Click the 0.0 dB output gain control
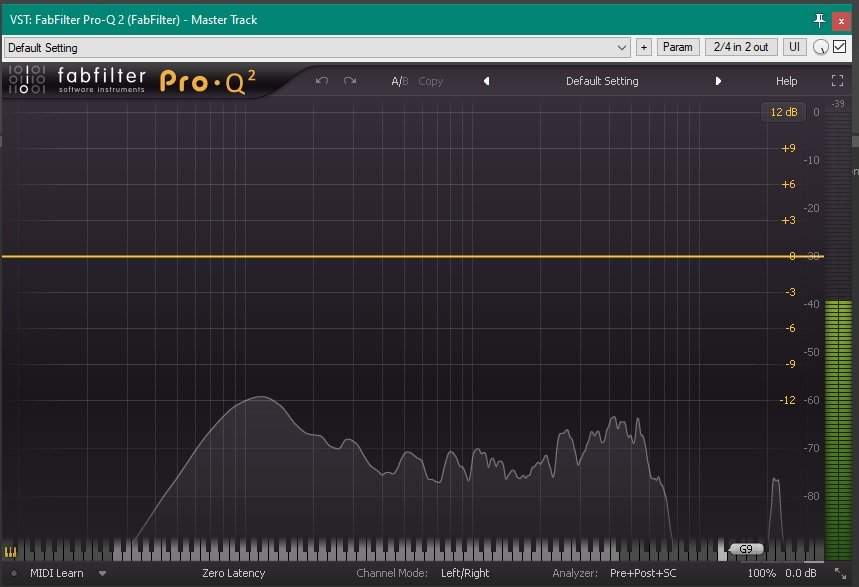This screenshot has height=587, width=859. [x=801, y=573]
